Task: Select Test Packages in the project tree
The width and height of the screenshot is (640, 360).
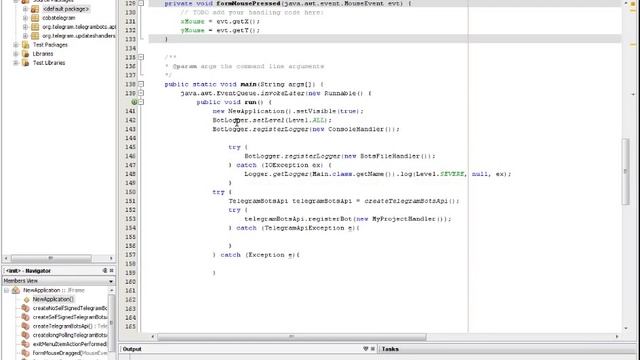Action: [50, 44]
